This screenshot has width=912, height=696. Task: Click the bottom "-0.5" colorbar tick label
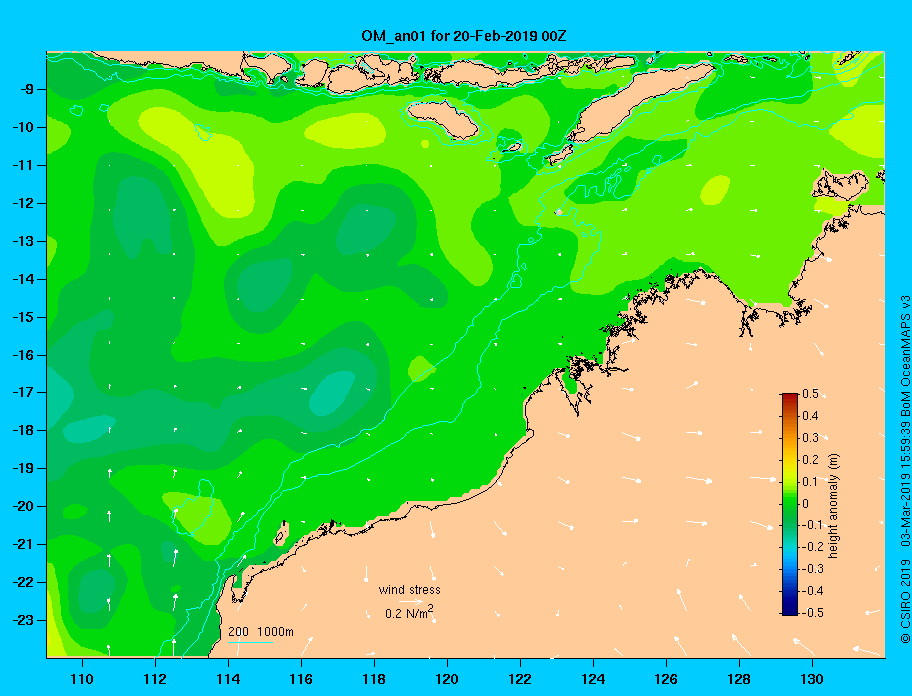point(813,613)
